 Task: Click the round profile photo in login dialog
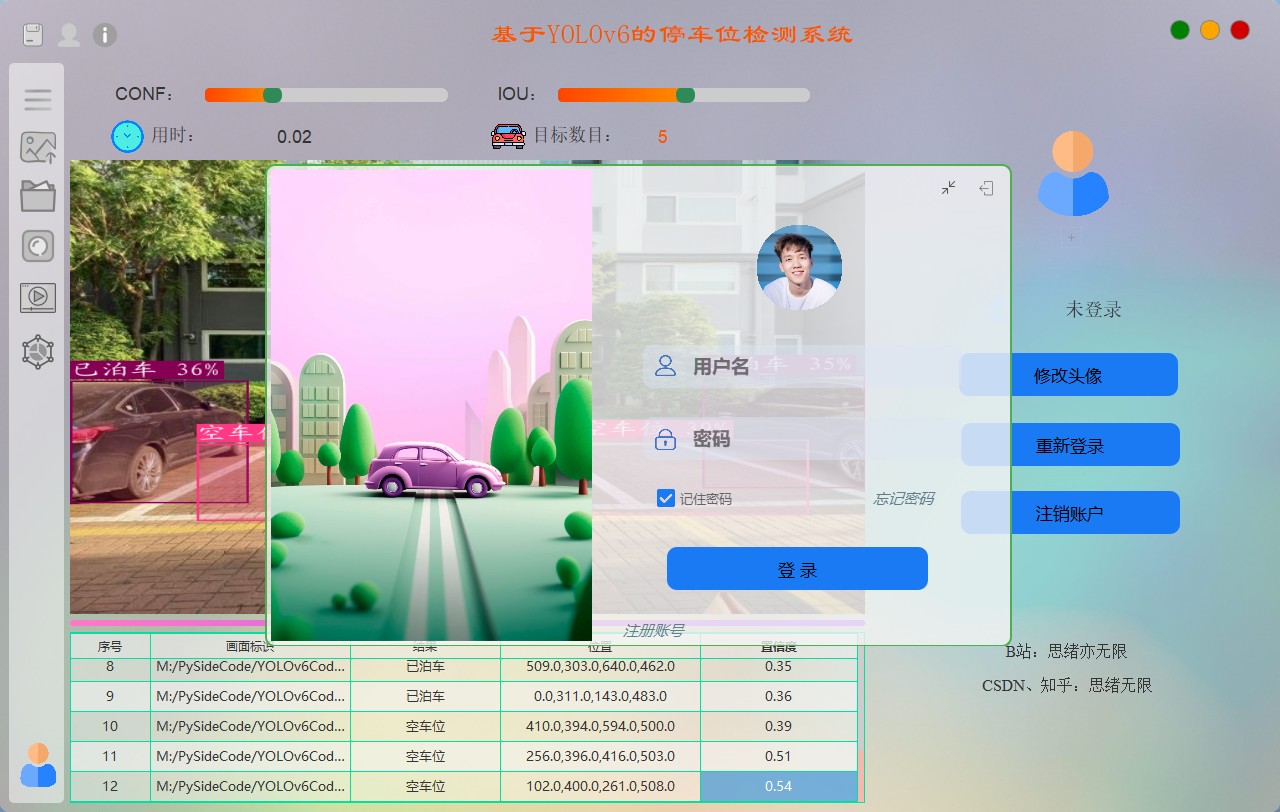point(799,267)
